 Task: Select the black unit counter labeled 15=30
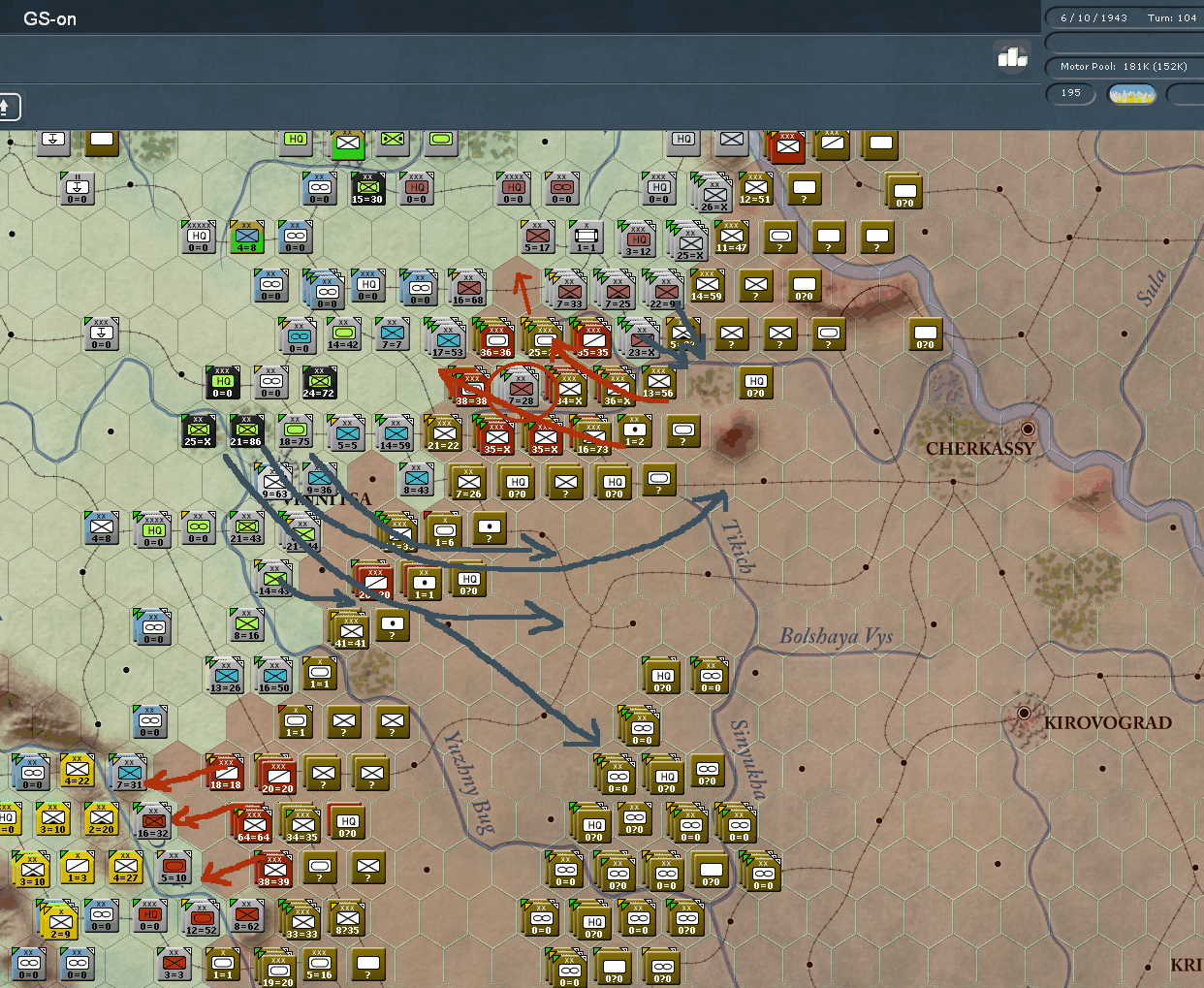click(x=368, y=189)
